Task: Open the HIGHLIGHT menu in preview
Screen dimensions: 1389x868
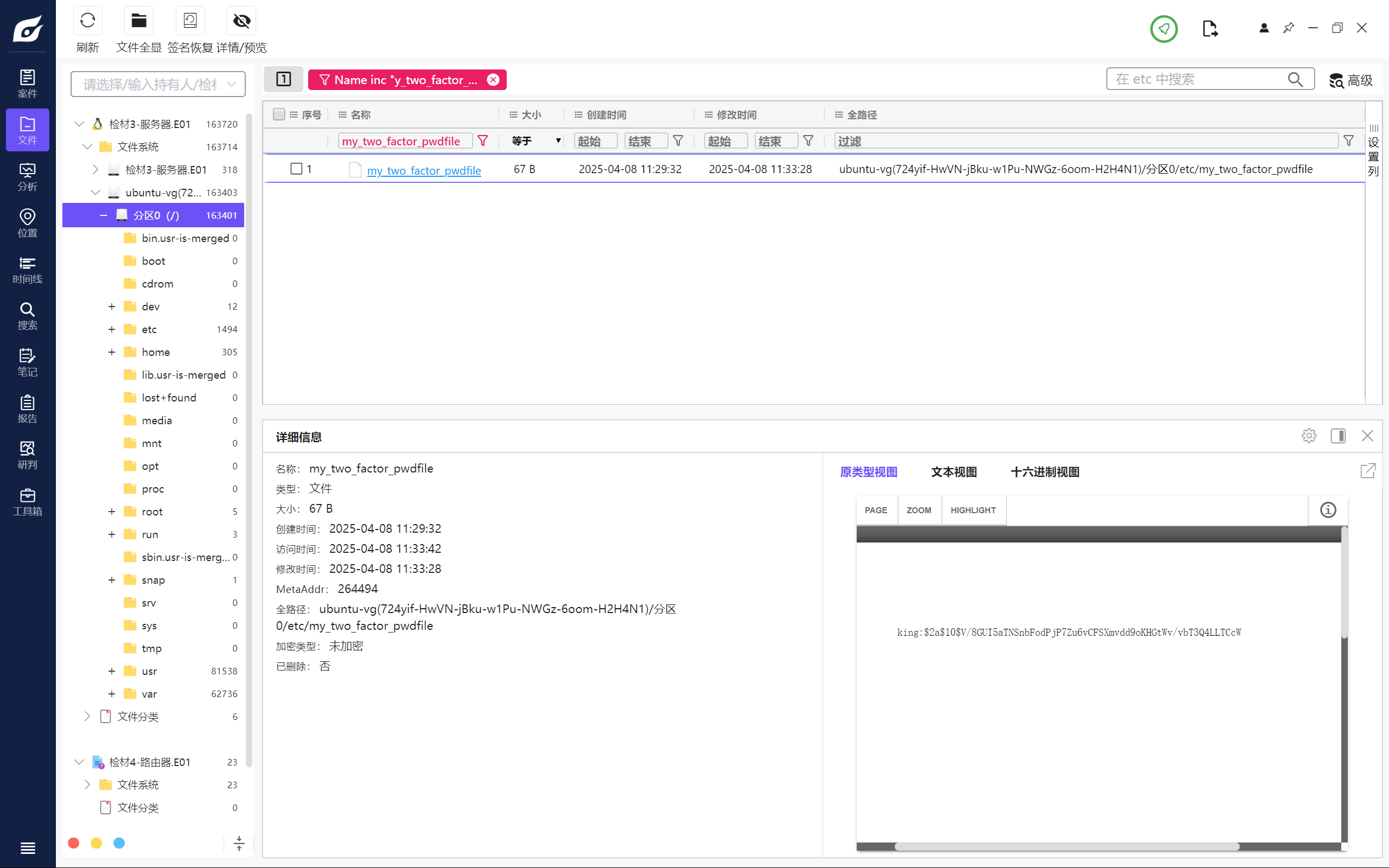Action: [x=973, y=510]
